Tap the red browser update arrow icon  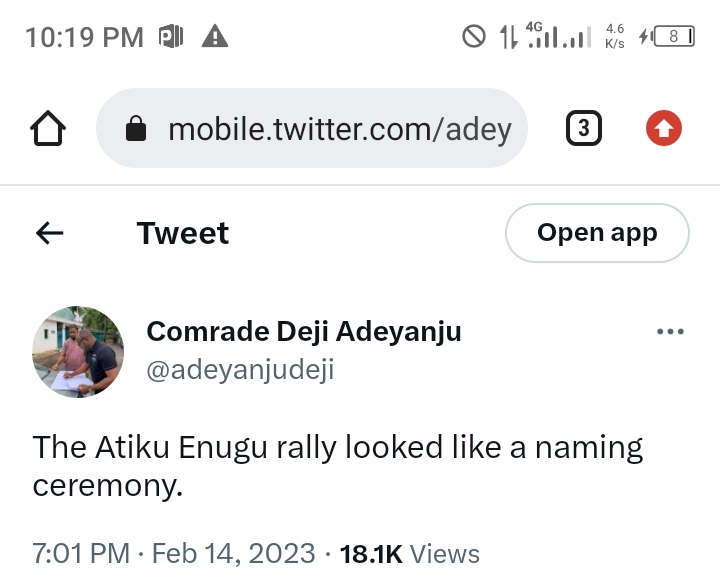point(664,128)
